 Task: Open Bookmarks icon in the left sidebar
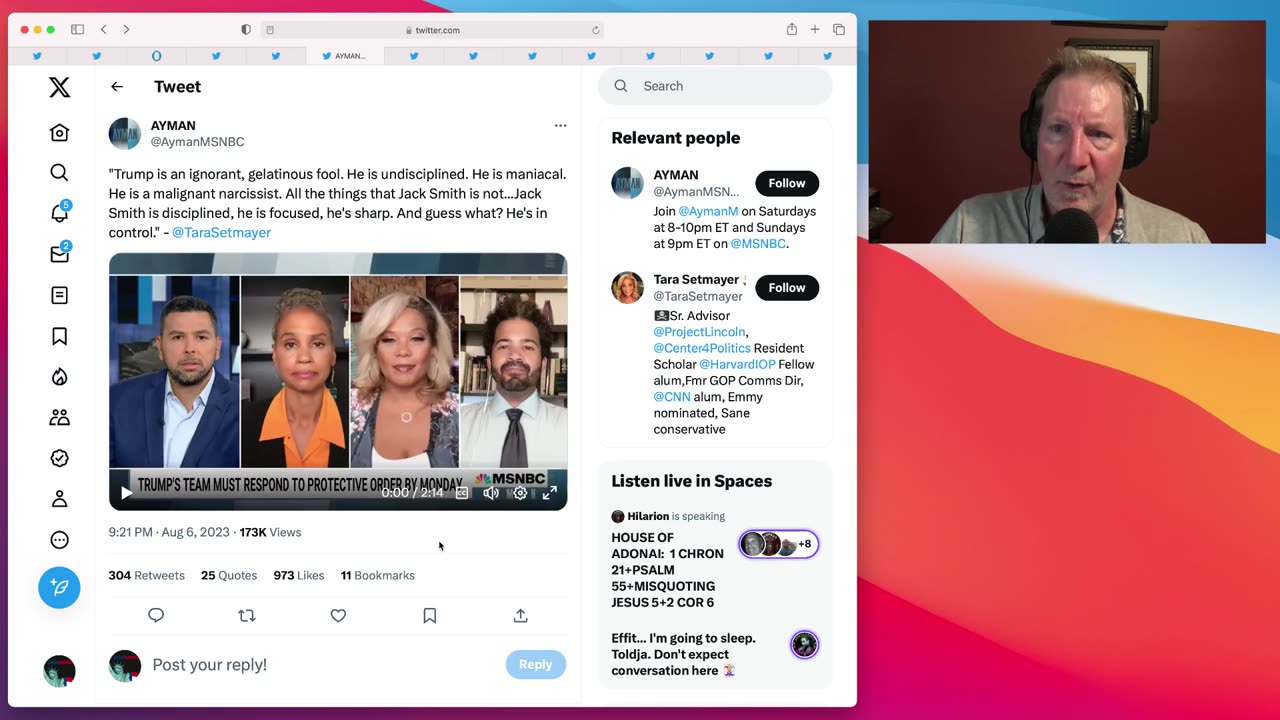pos(60,336)
